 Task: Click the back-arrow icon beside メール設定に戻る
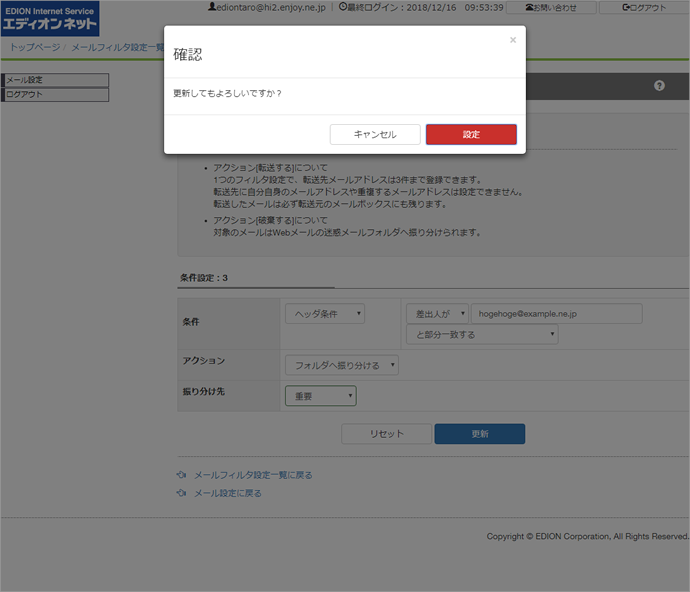tap(181, 493)
